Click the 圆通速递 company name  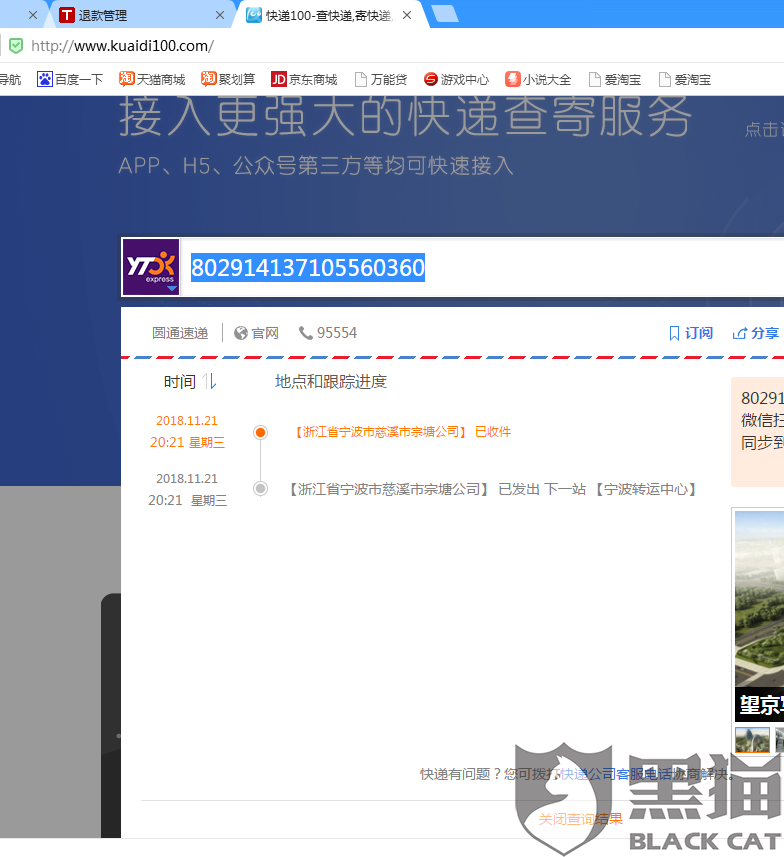point(180,333)
